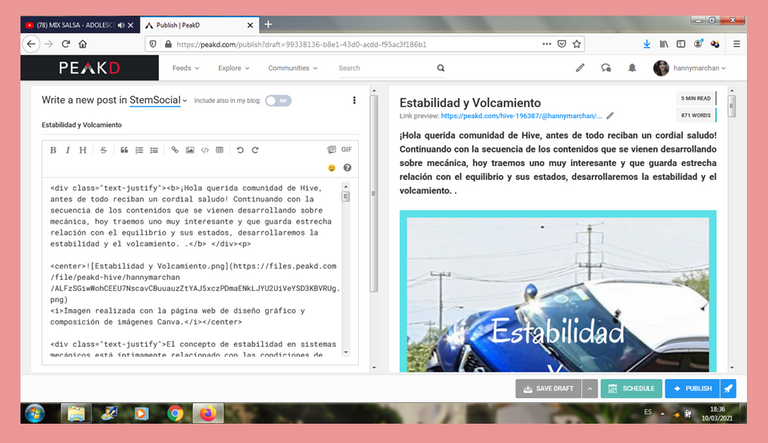Click the rocket button beside Publish

728,389
